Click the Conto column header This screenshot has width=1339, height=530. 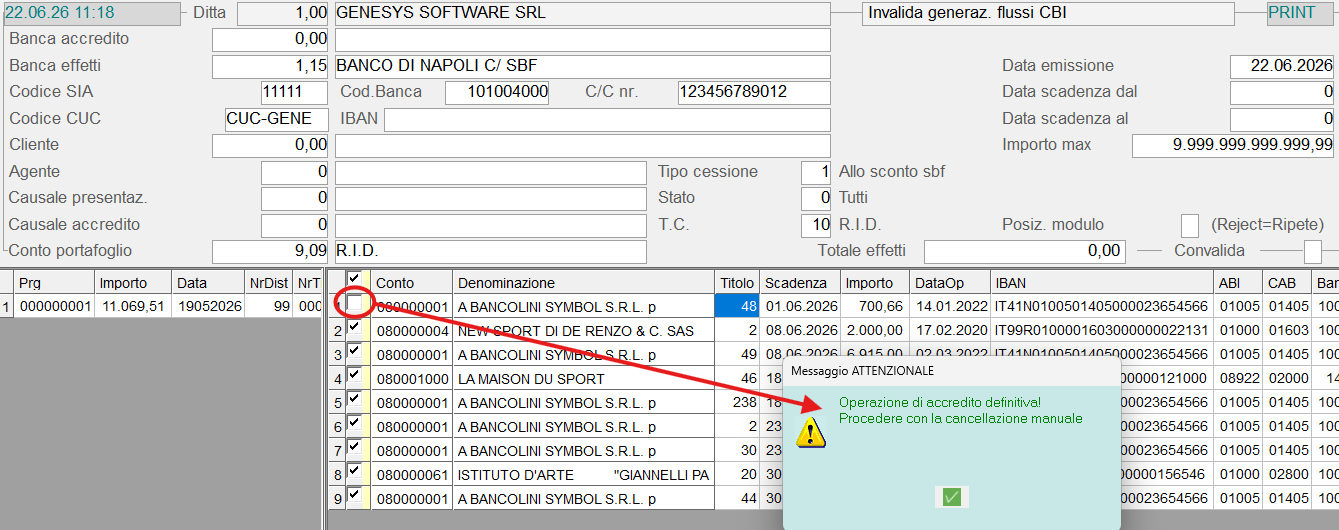tap(412, 283)
